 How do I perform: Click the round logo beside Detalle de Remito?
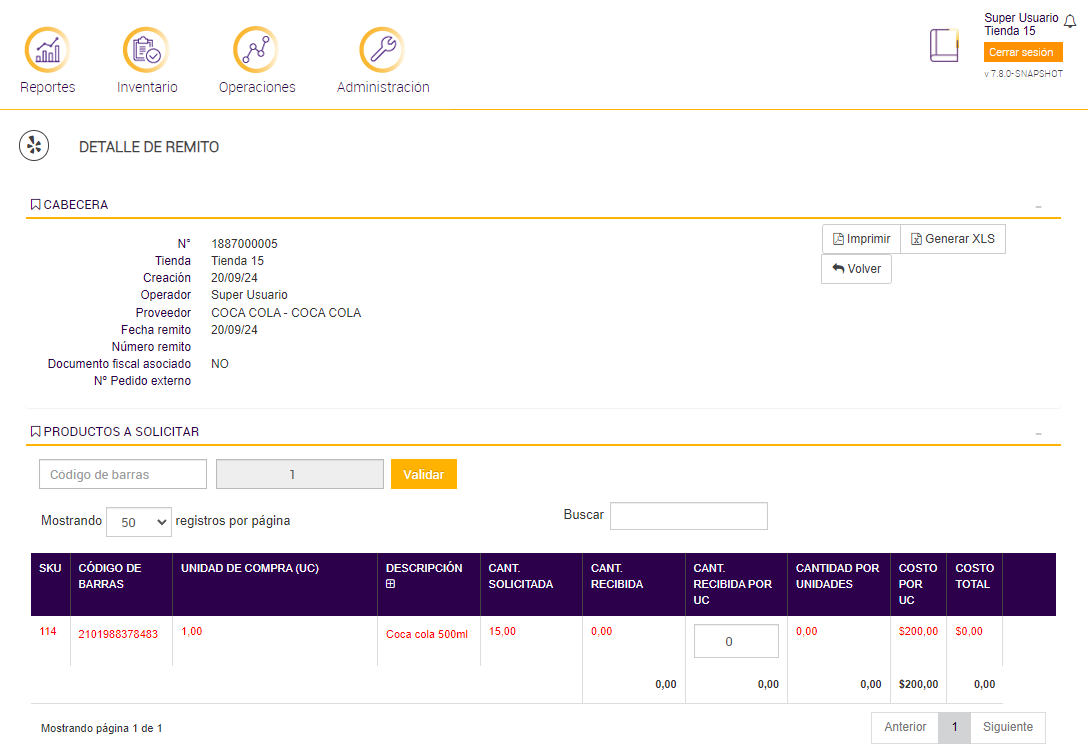click(35, 146)
